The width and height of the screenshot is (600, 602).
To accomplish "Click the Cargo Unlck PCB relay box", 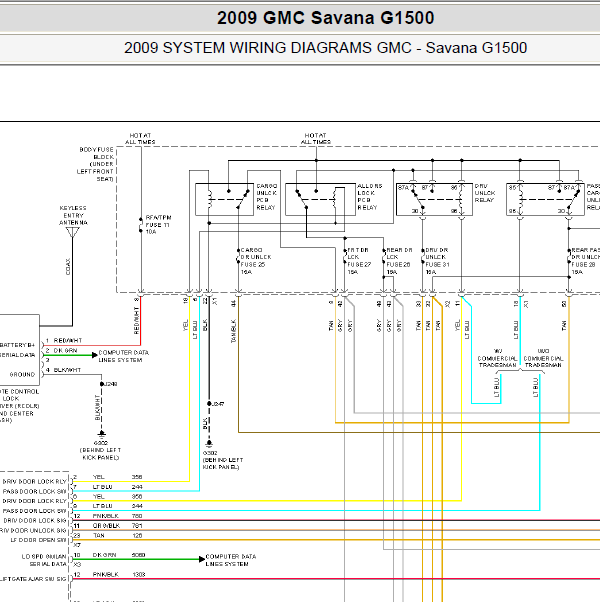I will pos(225,199).
